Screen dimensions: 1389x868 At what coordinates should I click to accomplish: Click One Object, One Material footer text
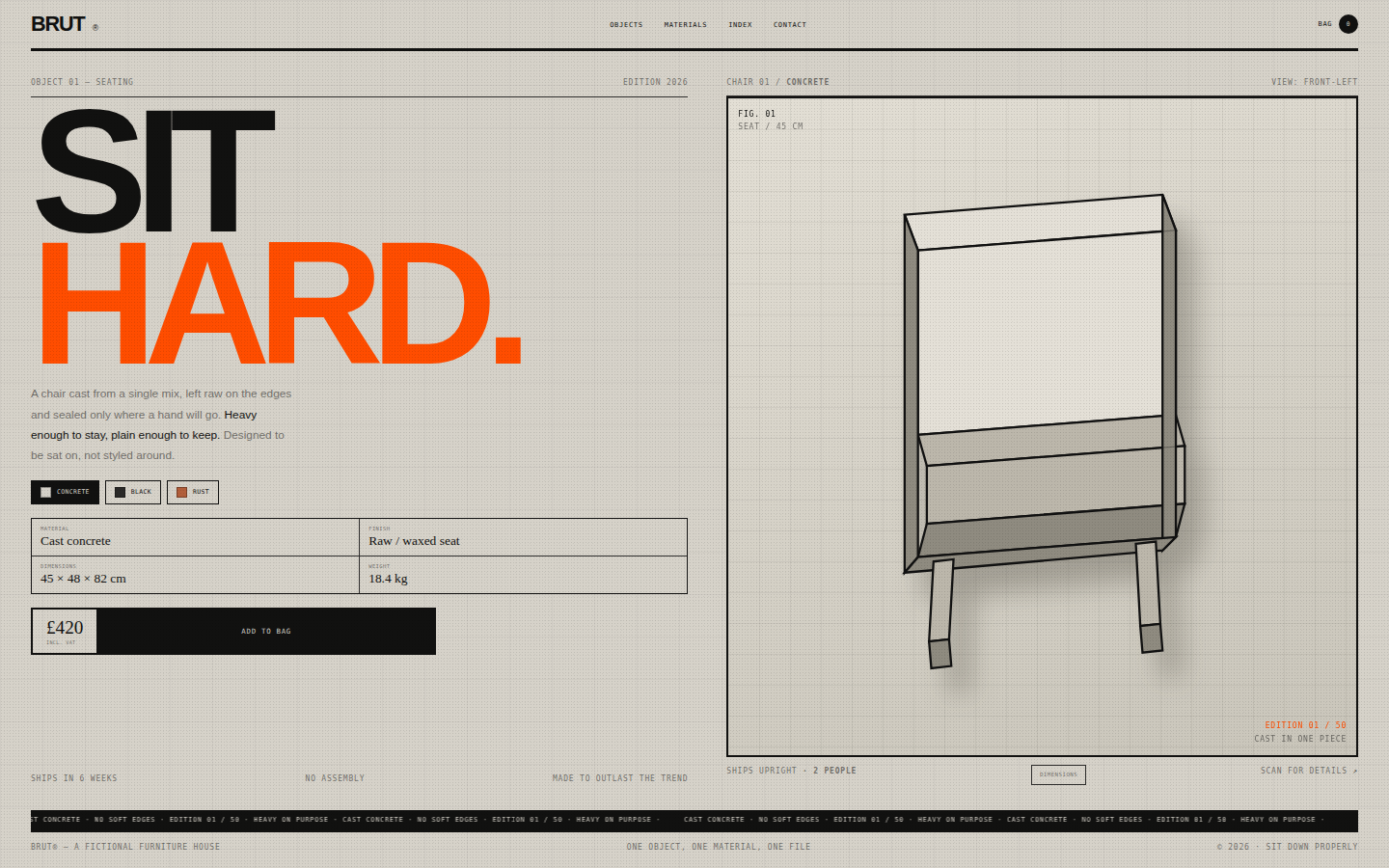click(x=719, y=847)
